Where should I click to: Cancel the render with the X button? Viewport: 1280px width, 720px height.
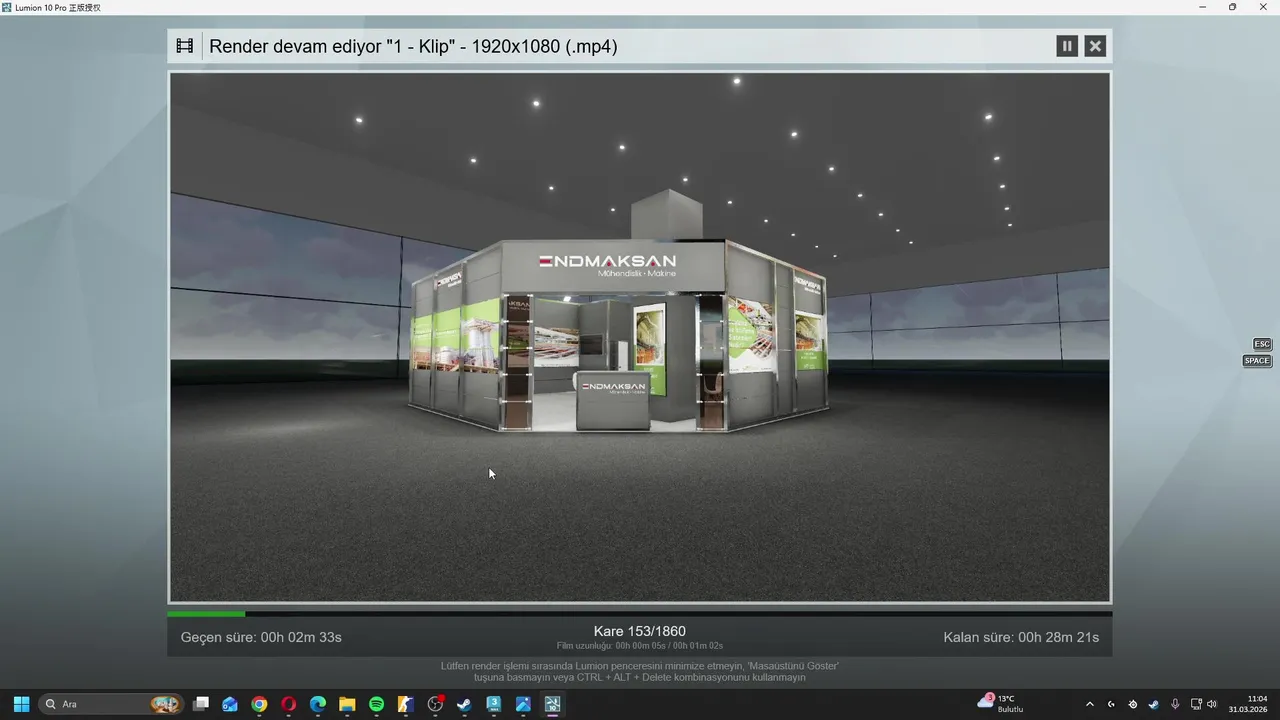1095,46
